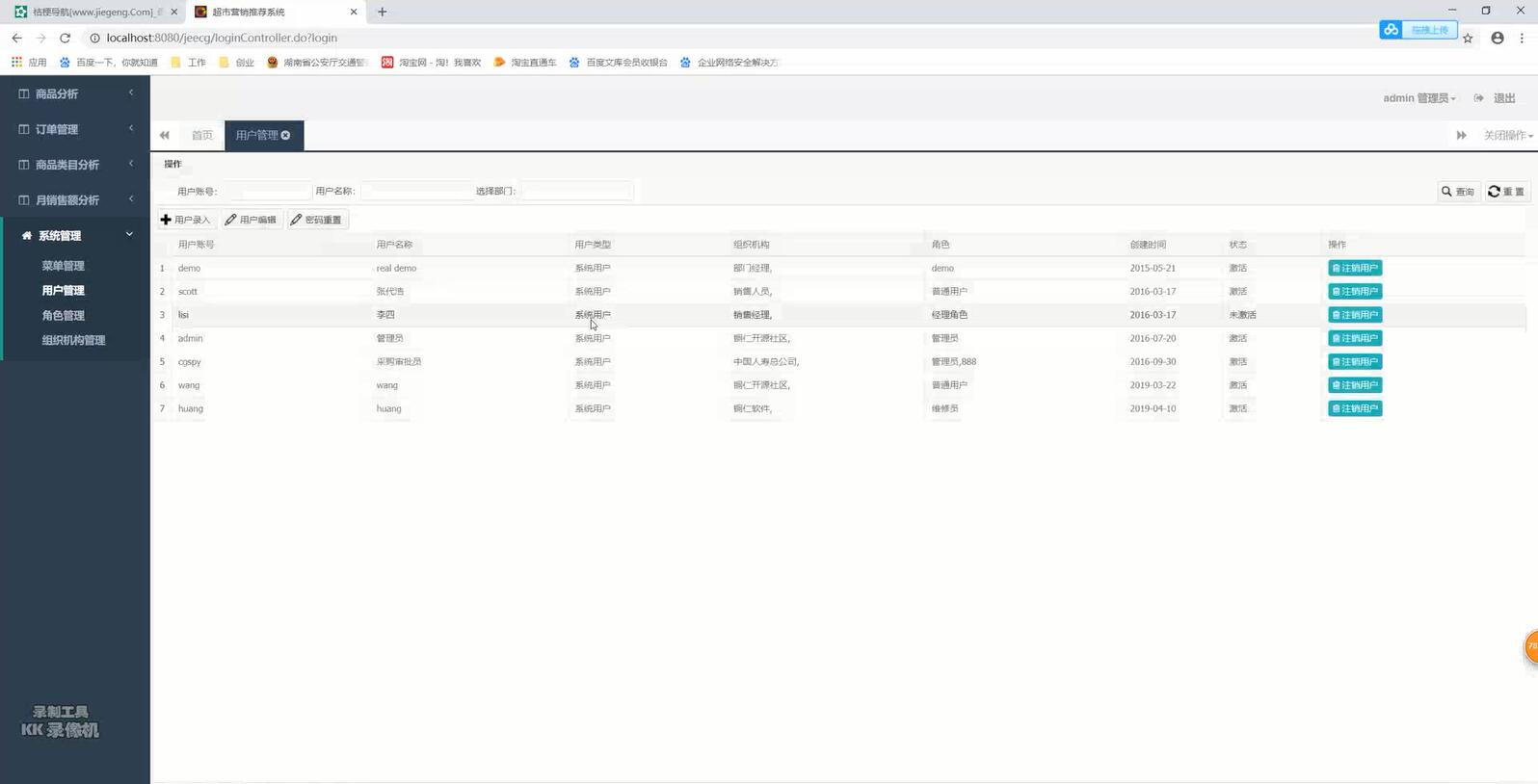Image resolution: width=1538 pixels, height=784 pixels.
Task: Expand the 商品分析 sidebar menu
Action: (75, 93)
